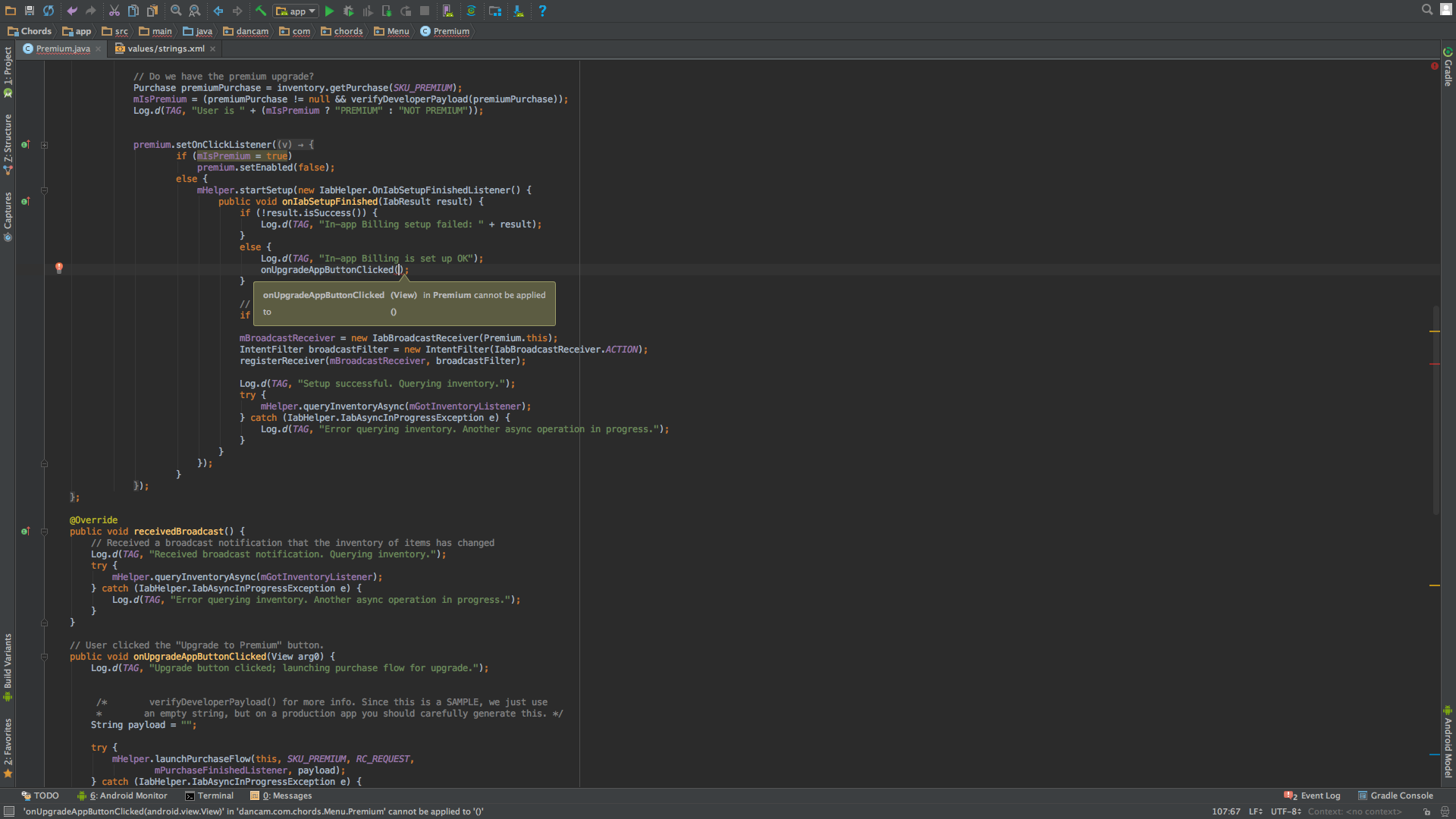Switch to the values/strings.xml tab

pos(166,49)
